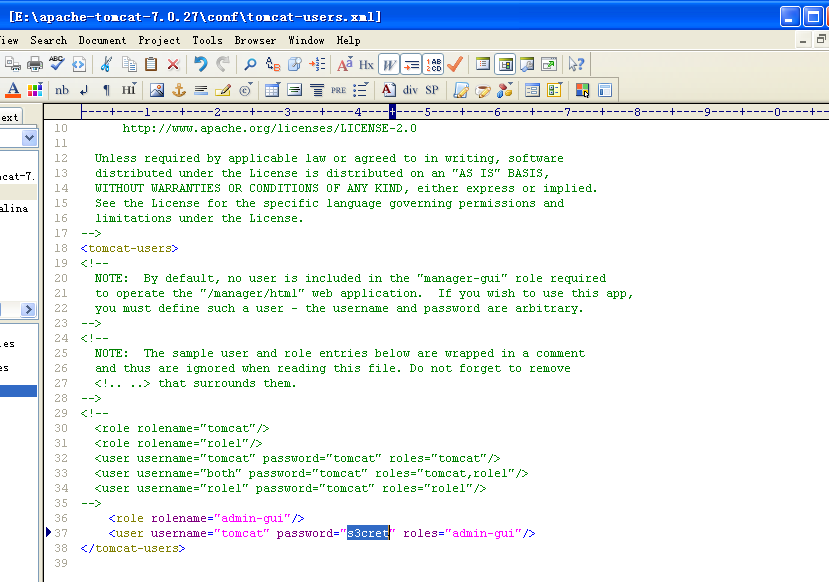Open the Search menu
Screen dimensions: 829x582
click(x=49, y=40)
